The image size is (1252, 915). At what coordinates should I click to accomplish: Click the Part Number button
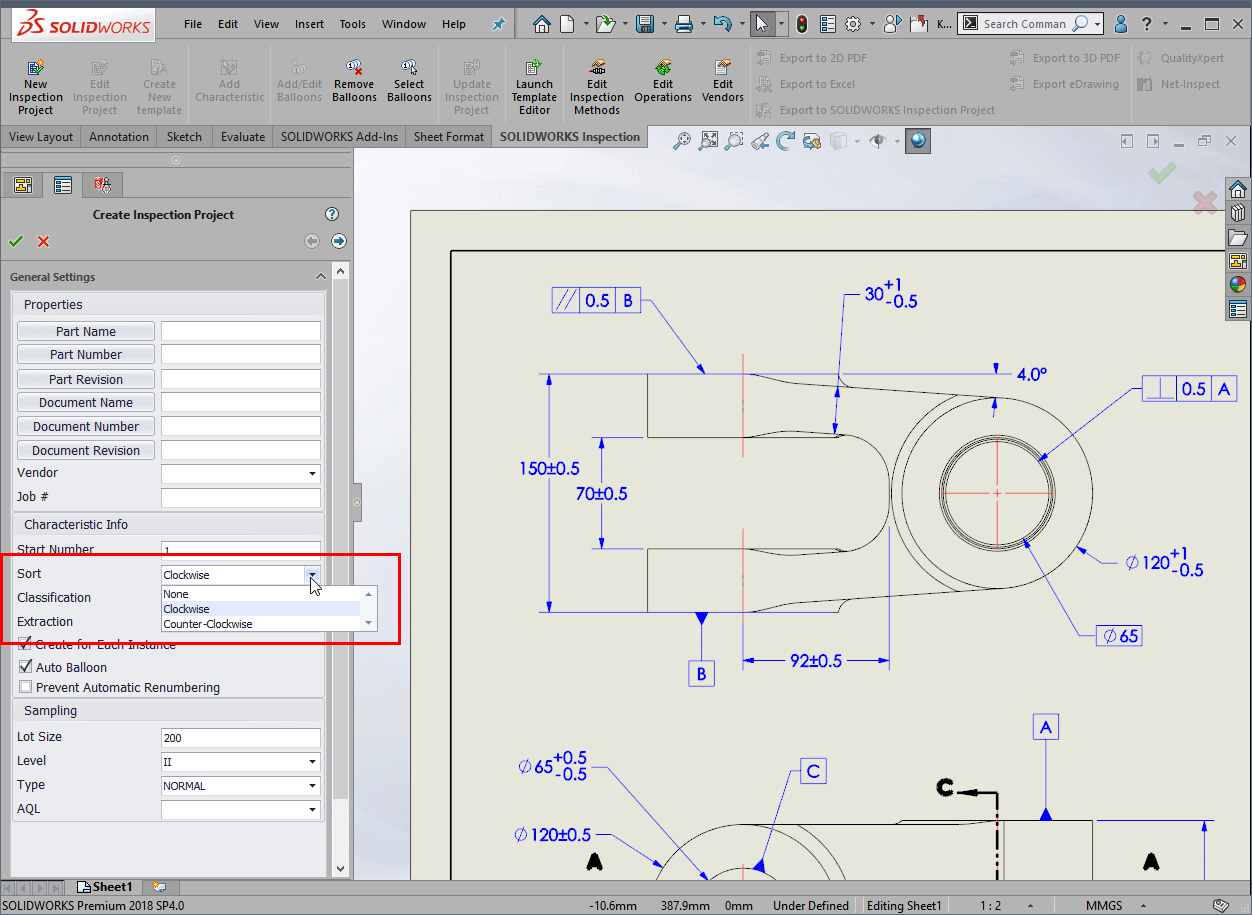point(86,355)
